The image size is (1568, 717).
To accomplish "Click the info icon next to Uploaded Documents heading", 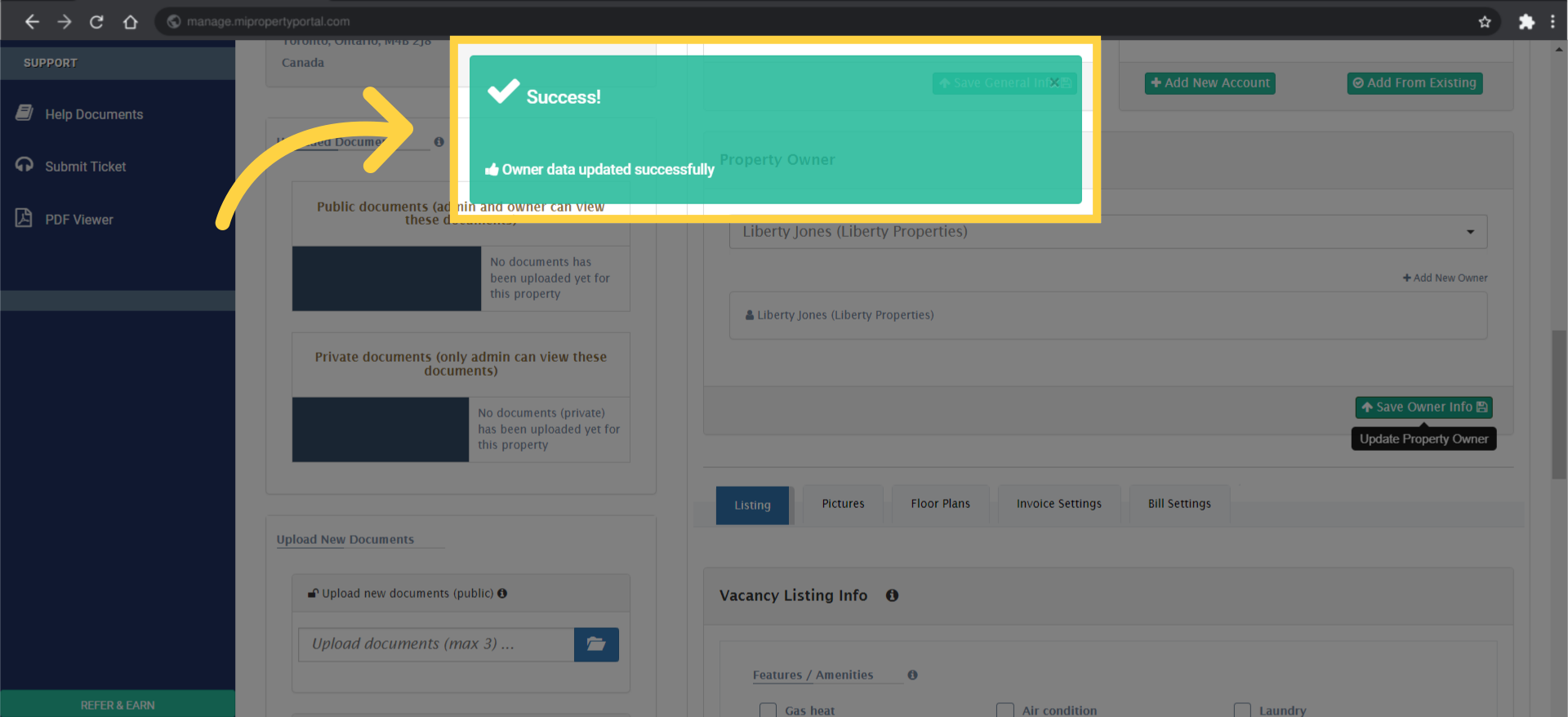I will click(439, 142).
